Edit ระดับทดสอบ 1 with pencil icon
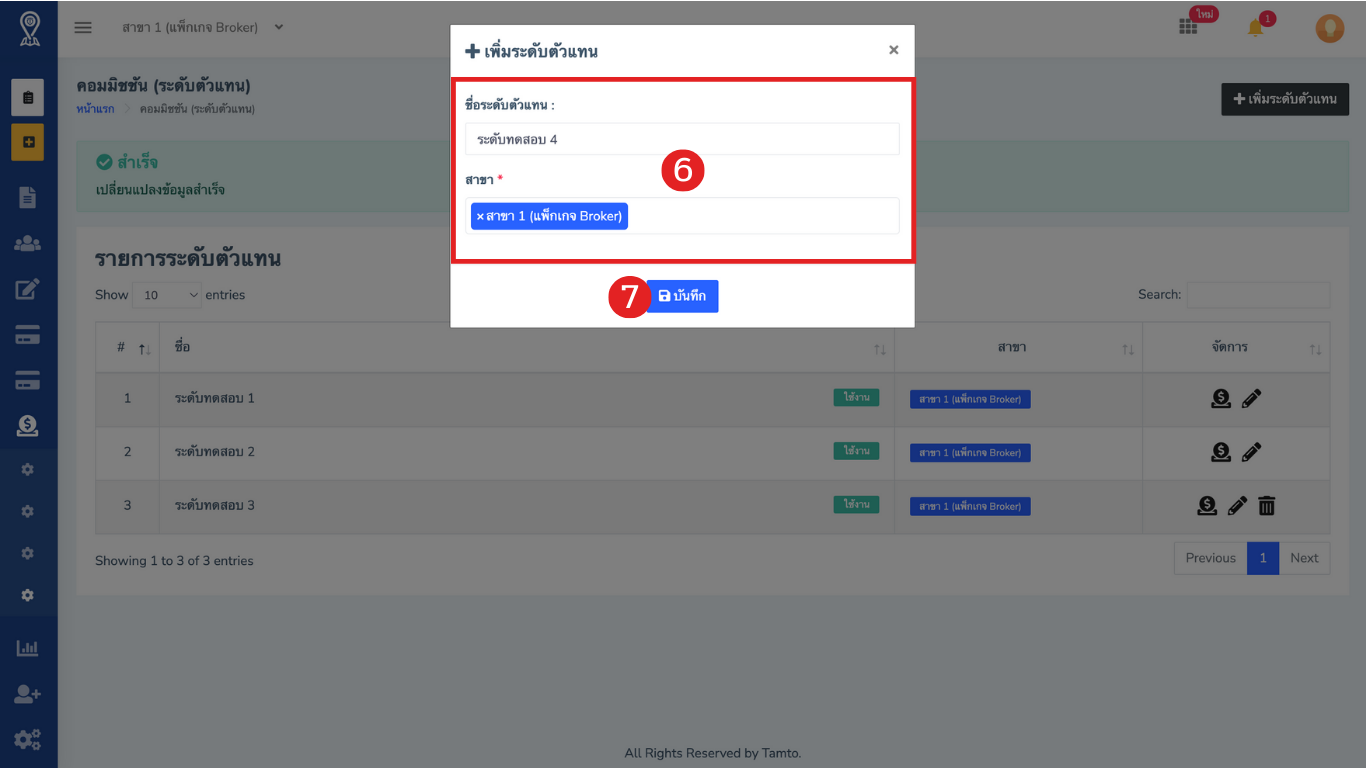The image size is (1366, 768). pyautogui.click(x=1251, y=399)
